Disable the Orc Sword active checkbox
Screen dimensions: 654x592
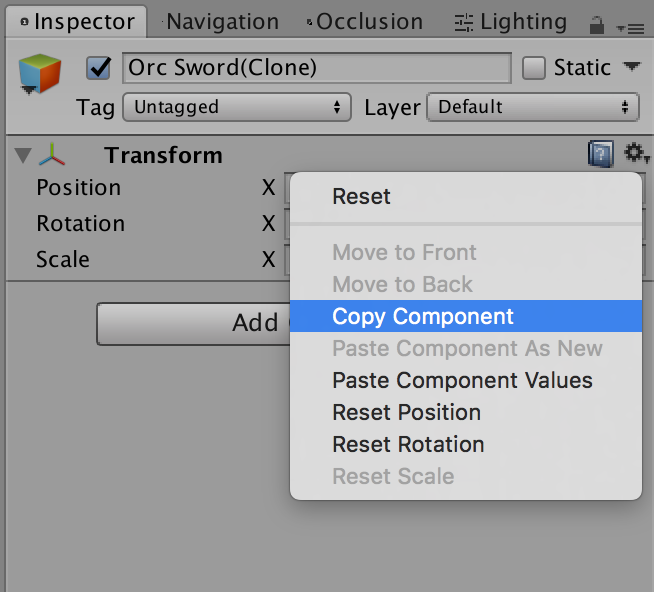coord(99,68)
